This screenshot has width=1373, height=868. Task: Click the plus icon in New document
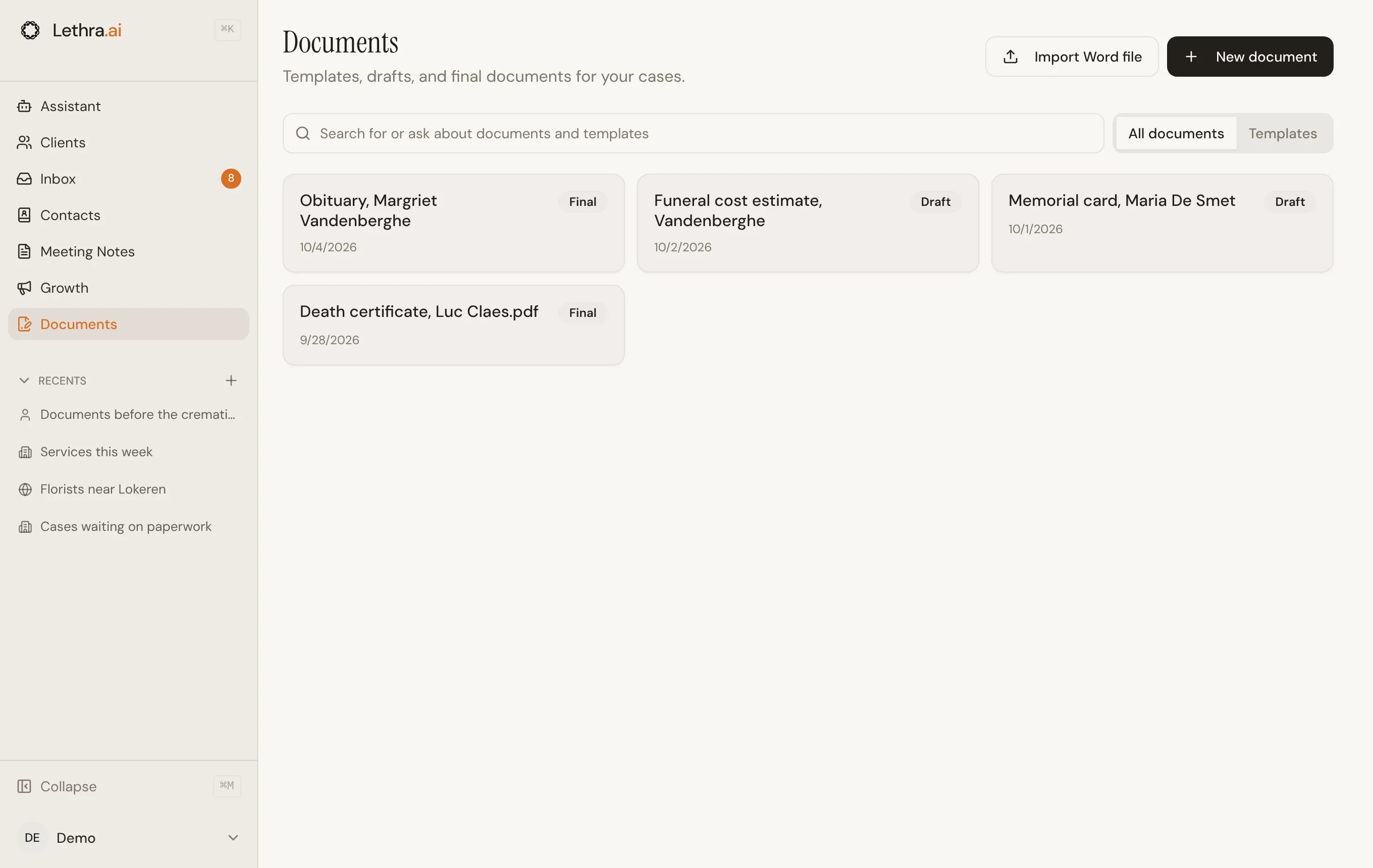click(x=1191, y=57)
